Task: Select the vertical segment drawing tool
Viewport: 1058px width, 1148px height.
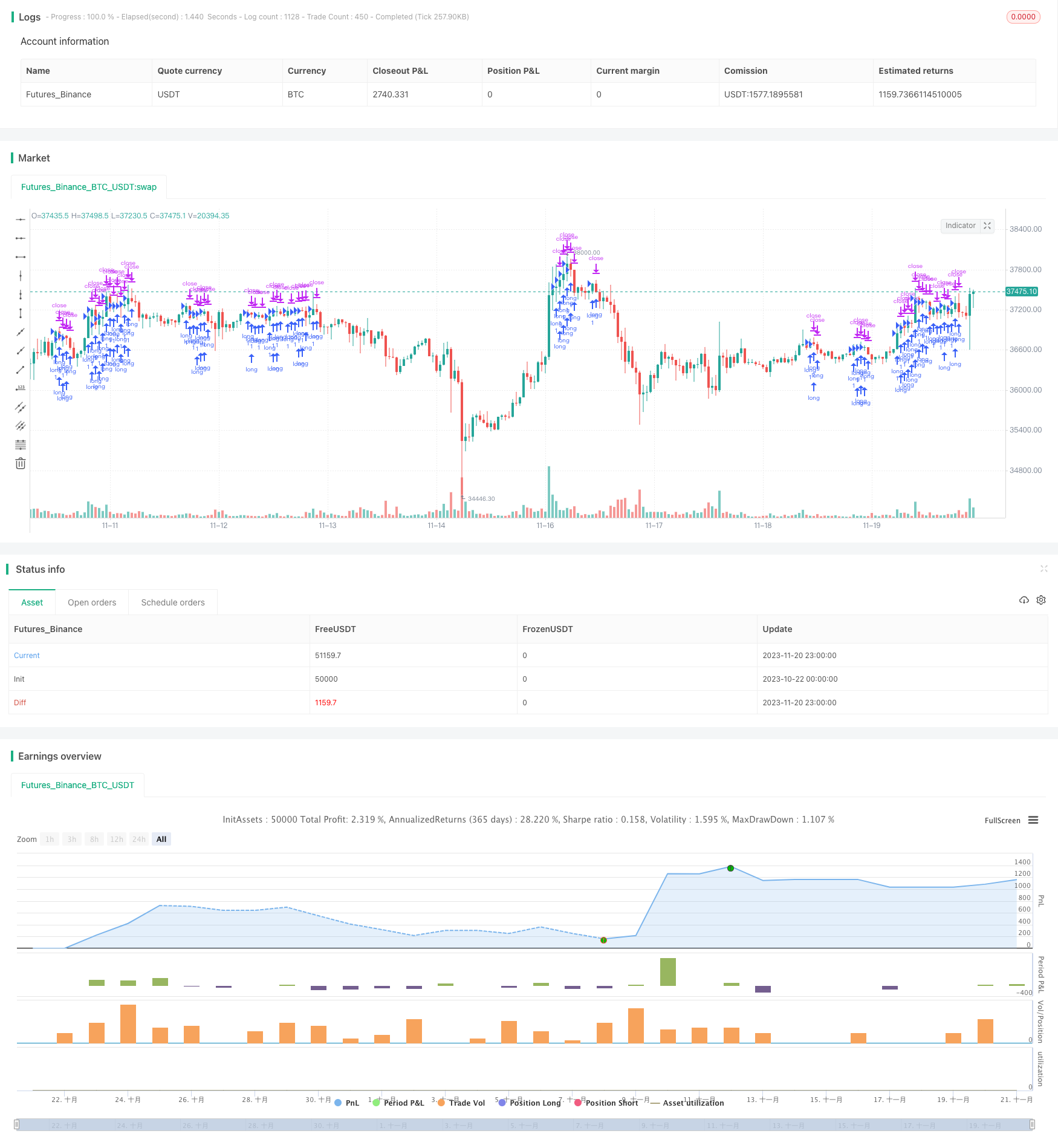Action: (21, 313)
